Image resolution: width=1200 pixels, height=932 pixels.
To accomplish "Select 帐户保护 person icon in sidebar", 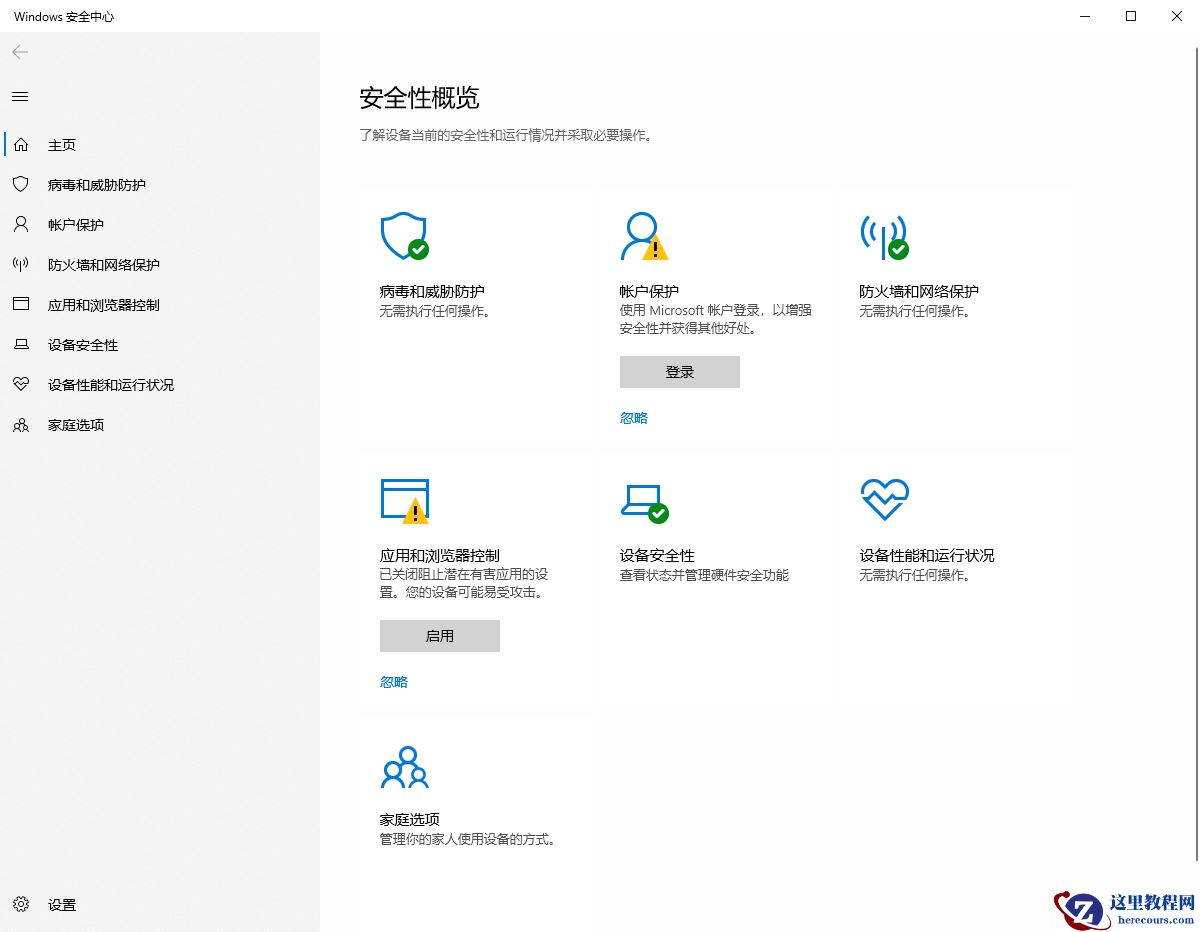I will [x=19, y=224].
